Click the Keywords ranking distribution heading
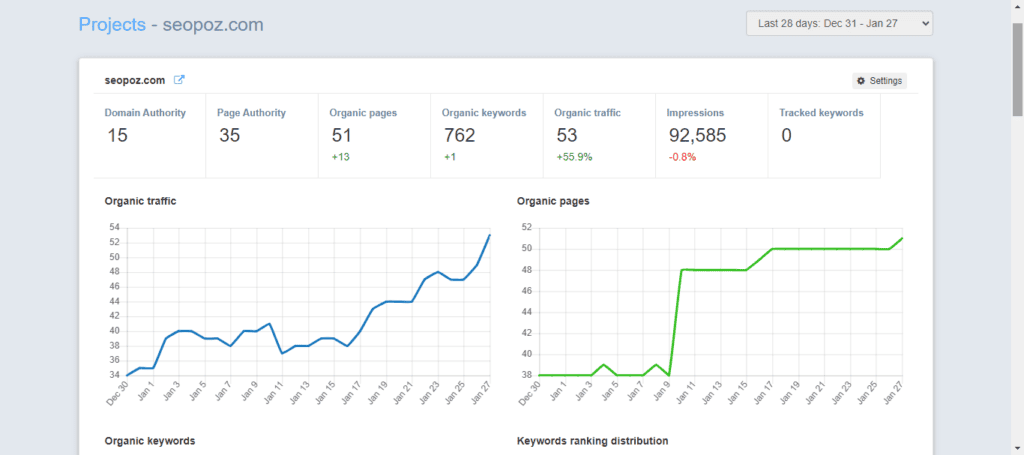The width and height of the screenshot is (1024, 455). [592, 440]
